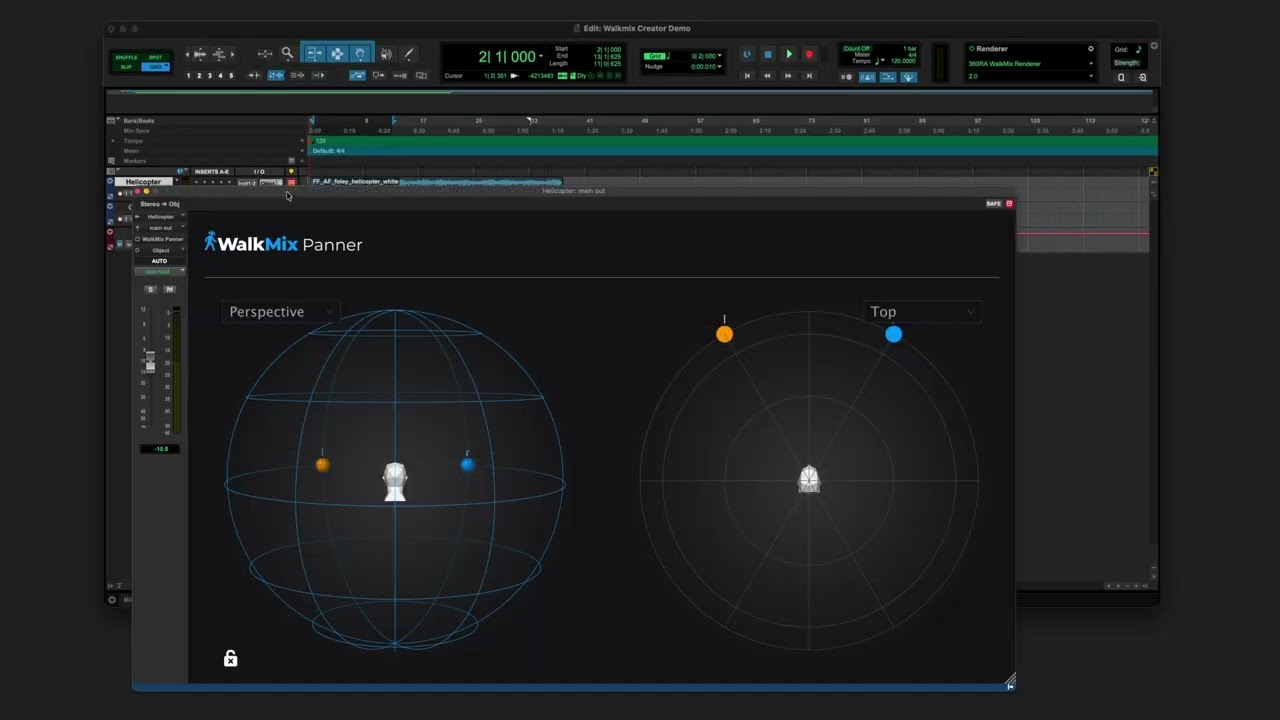The height and width of the screenshot is (720, 1280).
Task: Enable Shuffle edit mode
Action: [126, 57]
